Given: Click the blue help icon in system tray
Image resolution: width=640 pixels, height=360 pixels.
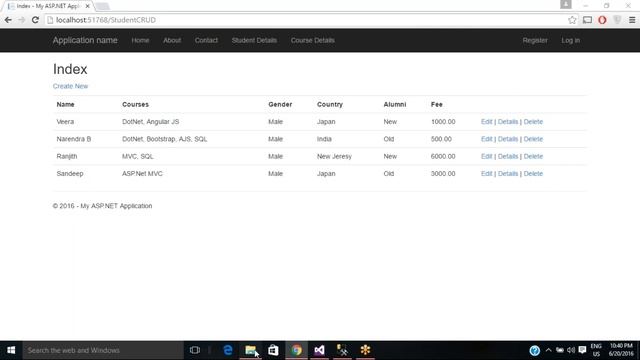Looking at the screenshot, I should tap(534, 350).
